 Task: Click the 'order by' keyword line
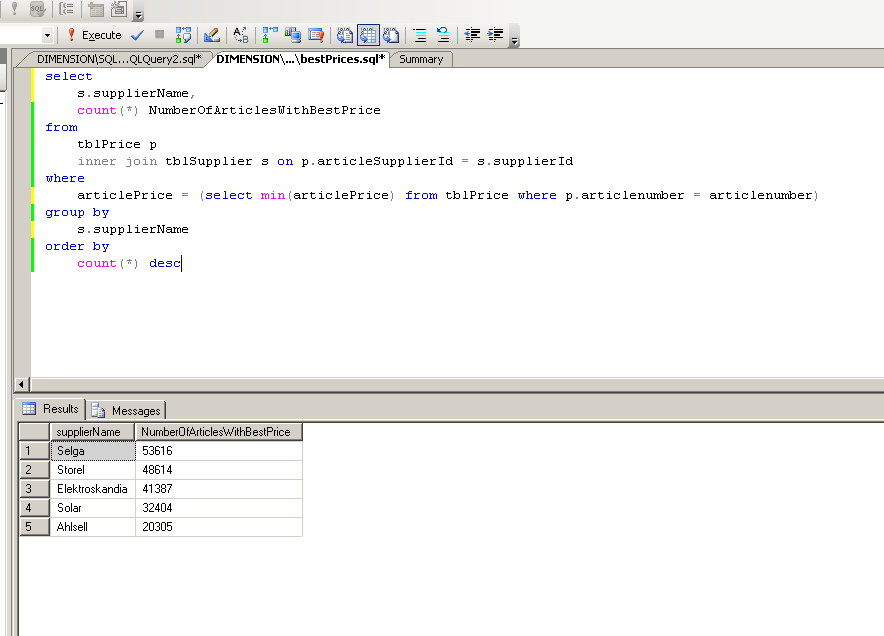pos(77,246)
